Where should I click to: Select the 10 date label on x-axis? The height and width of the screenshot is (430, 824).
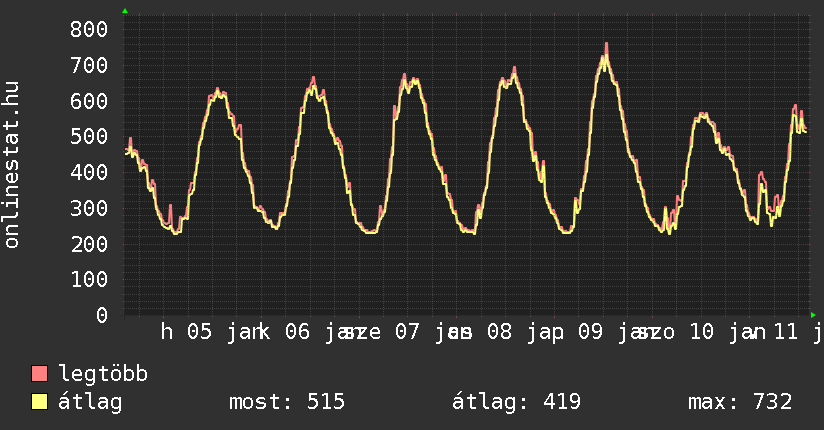702,332
